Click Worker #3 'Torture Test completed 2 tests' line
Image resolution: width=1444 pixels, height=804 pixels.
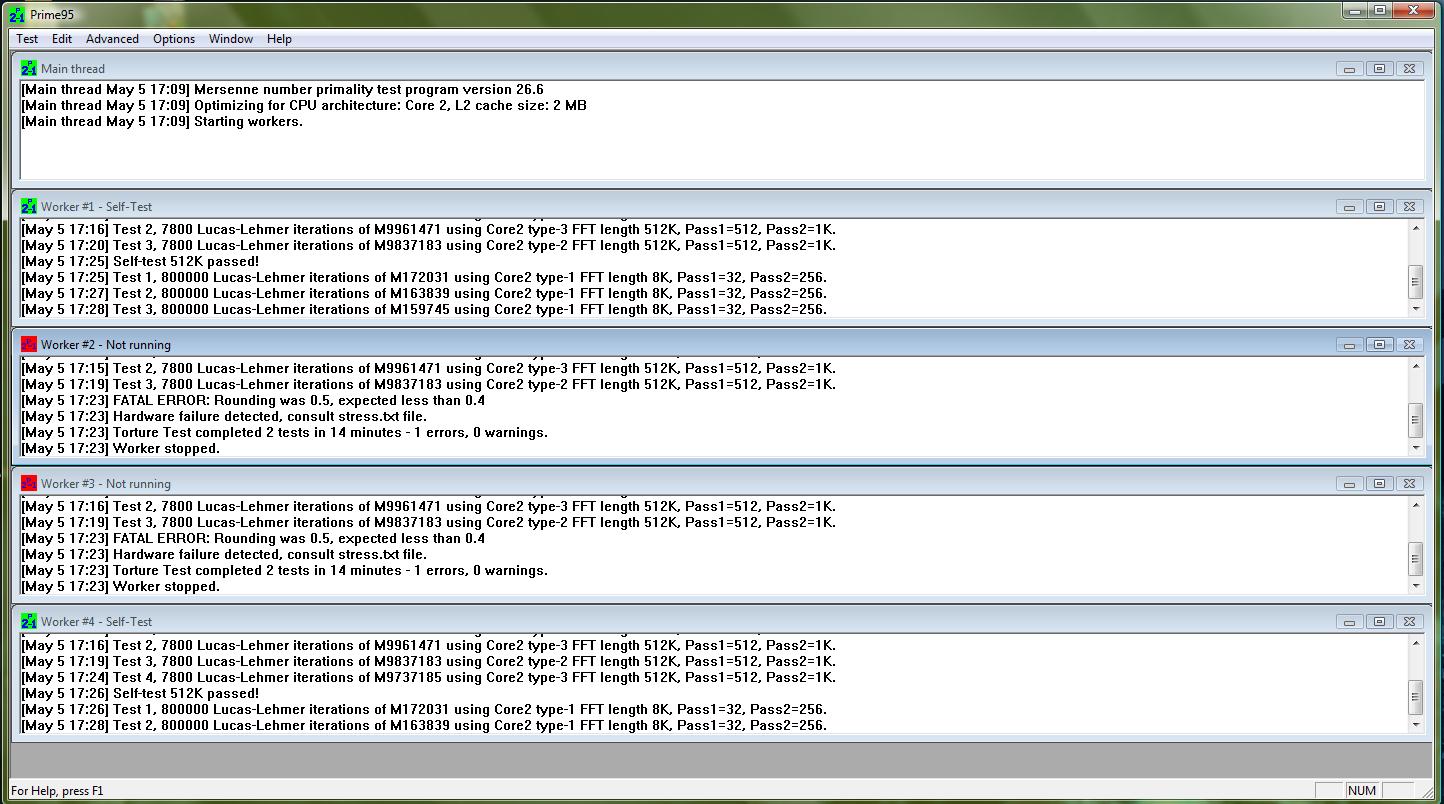284,570
